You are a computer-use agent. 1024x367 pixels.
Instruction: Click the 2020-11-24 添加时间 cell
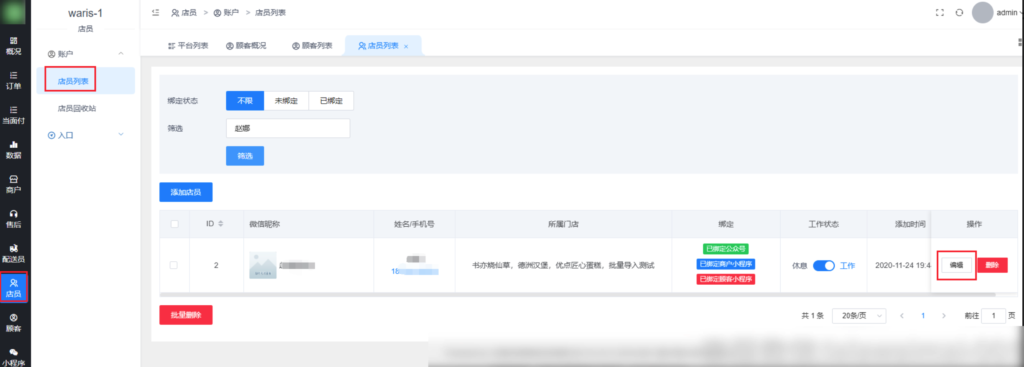(899, 265)
